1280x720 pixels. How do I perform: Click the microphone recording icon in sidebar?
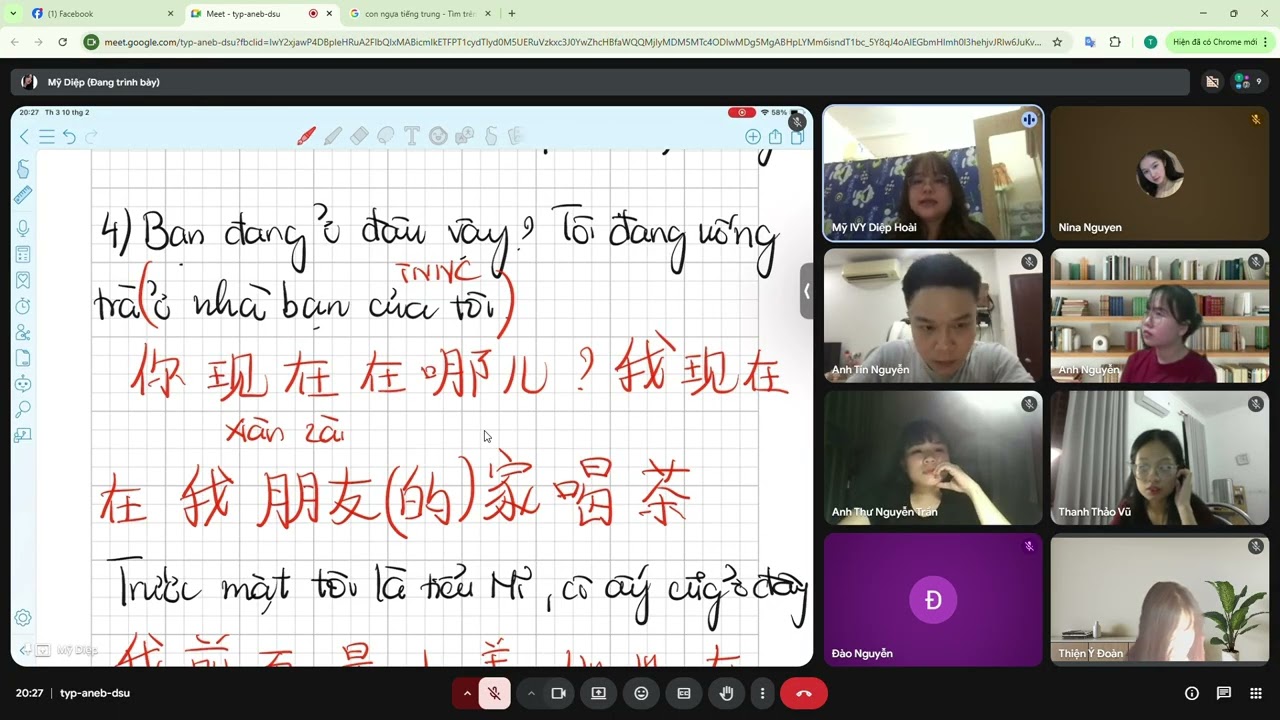click(x=23, y=229)
